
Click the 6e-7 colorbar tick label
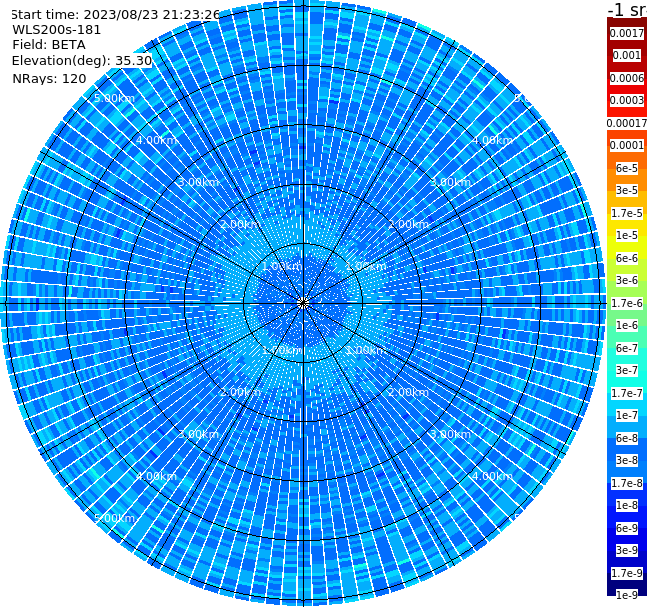(627, 348)
